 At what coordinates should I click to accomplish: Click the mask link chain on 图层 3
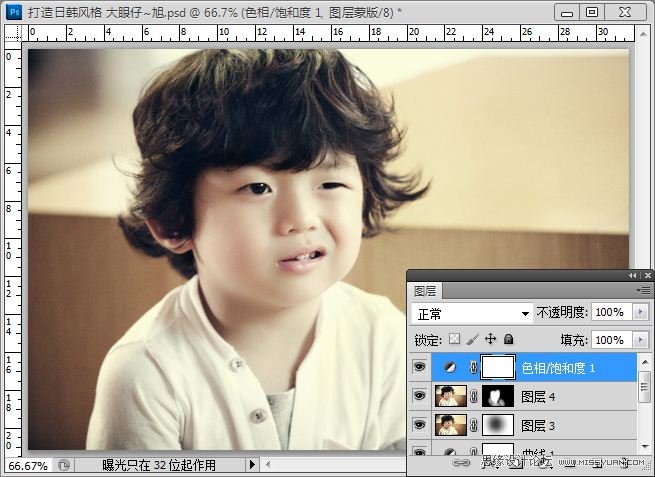473,425
